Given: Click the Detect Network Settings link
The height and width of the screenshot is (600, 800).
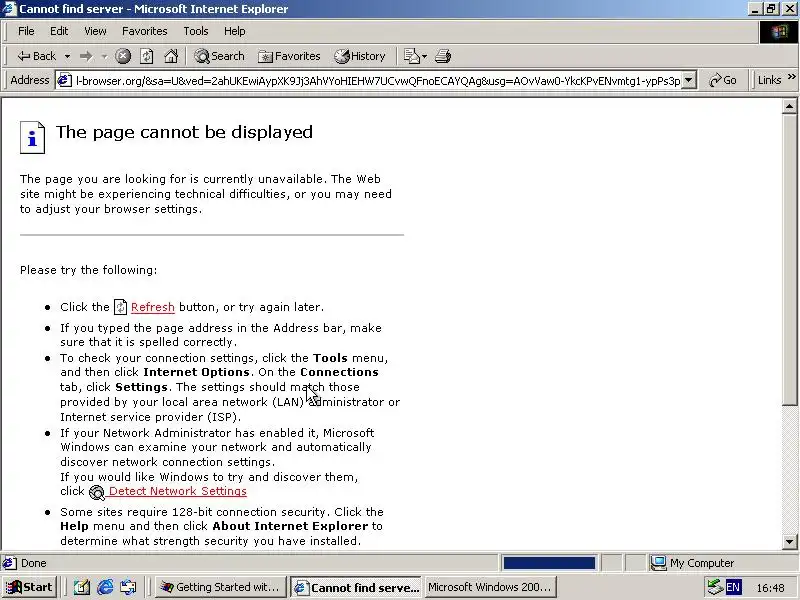Looking at the screenshot, I should pos(178,491).
